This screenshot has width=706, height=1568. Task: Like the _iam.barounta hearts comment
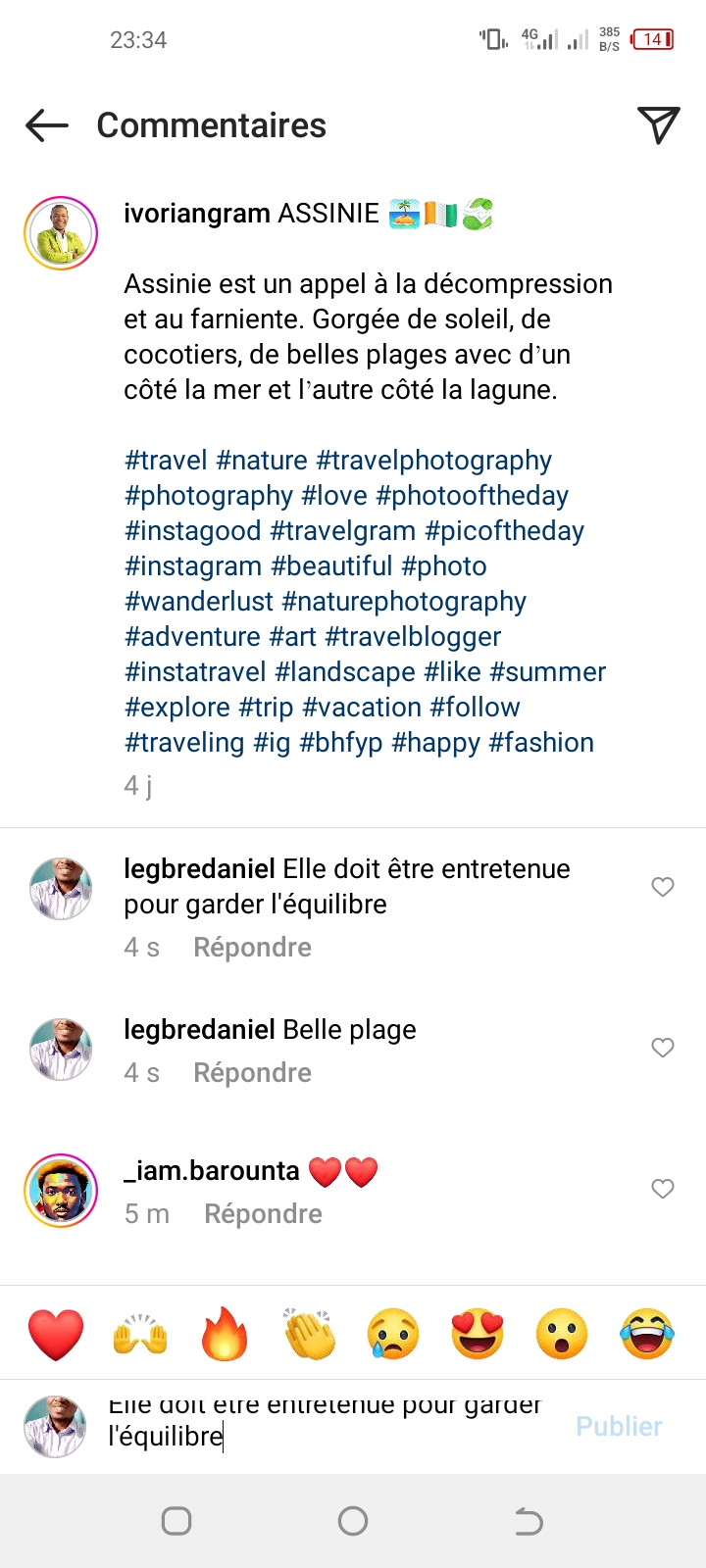(663, 1189)
